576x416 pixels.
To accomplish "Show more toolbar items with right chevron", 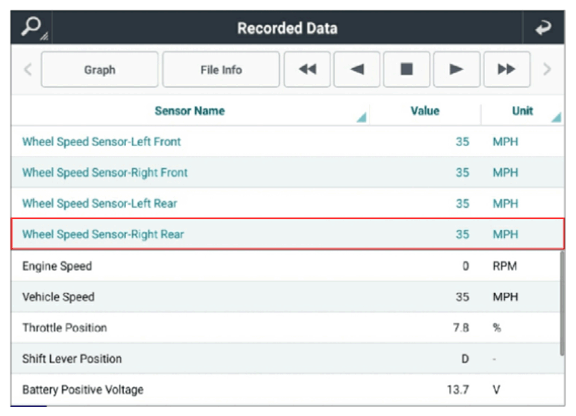I will (547, 69).
